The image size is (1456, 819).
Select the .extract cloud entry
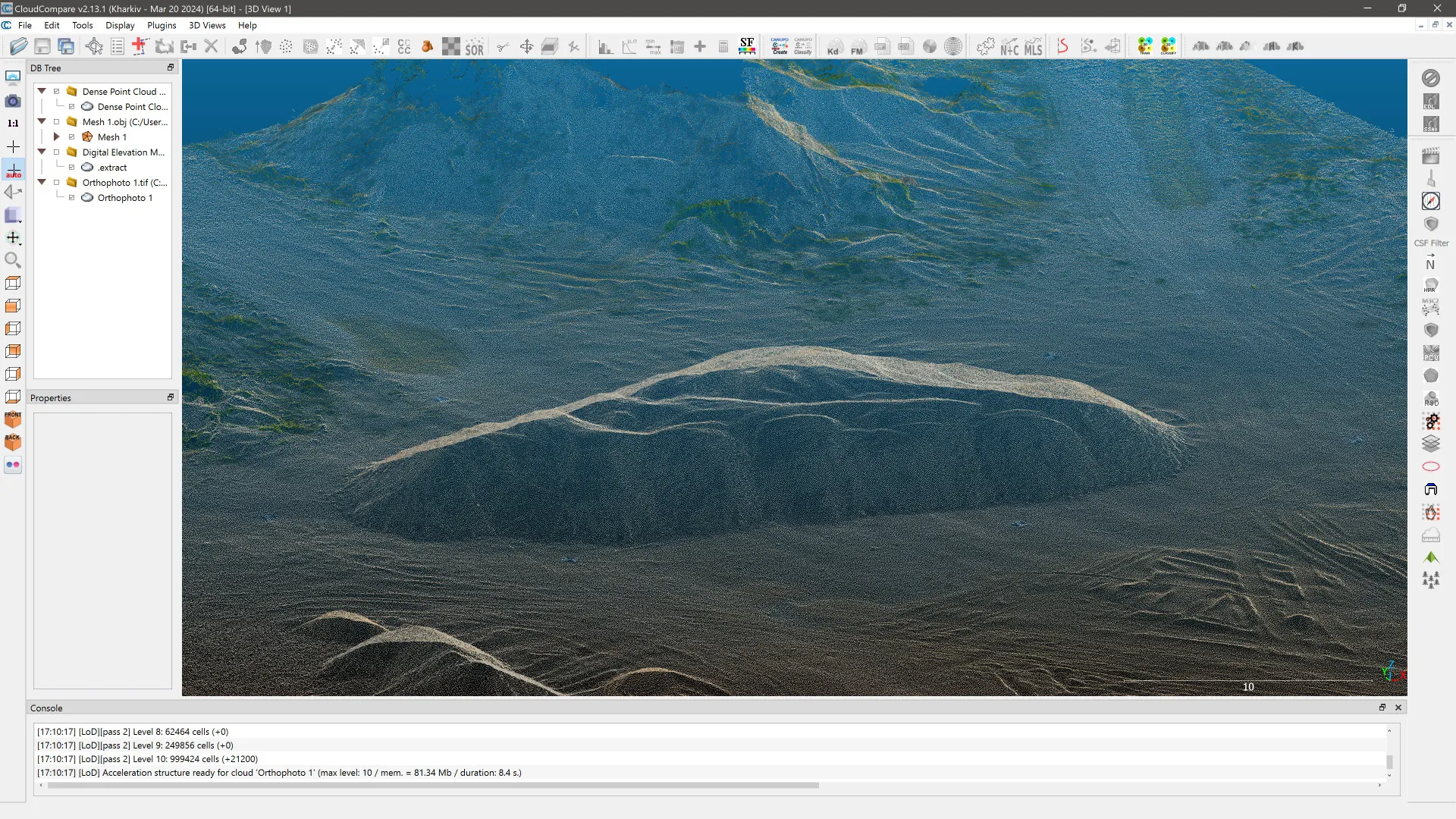point(112,168)
